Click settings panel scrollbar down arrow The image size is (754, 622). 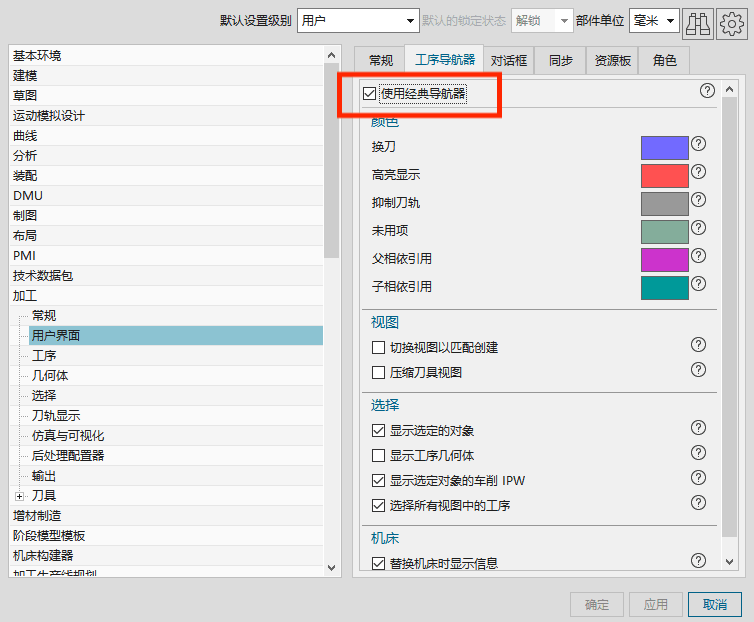pyautogui.click(x=729, y=561)
